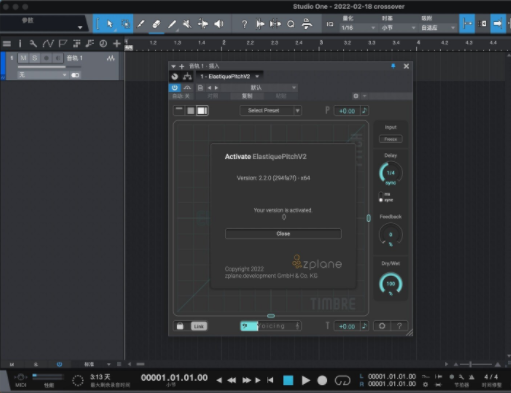511x393 pixels.
Task: Click the gear icon in the plugin header
Action: [356, 96]
